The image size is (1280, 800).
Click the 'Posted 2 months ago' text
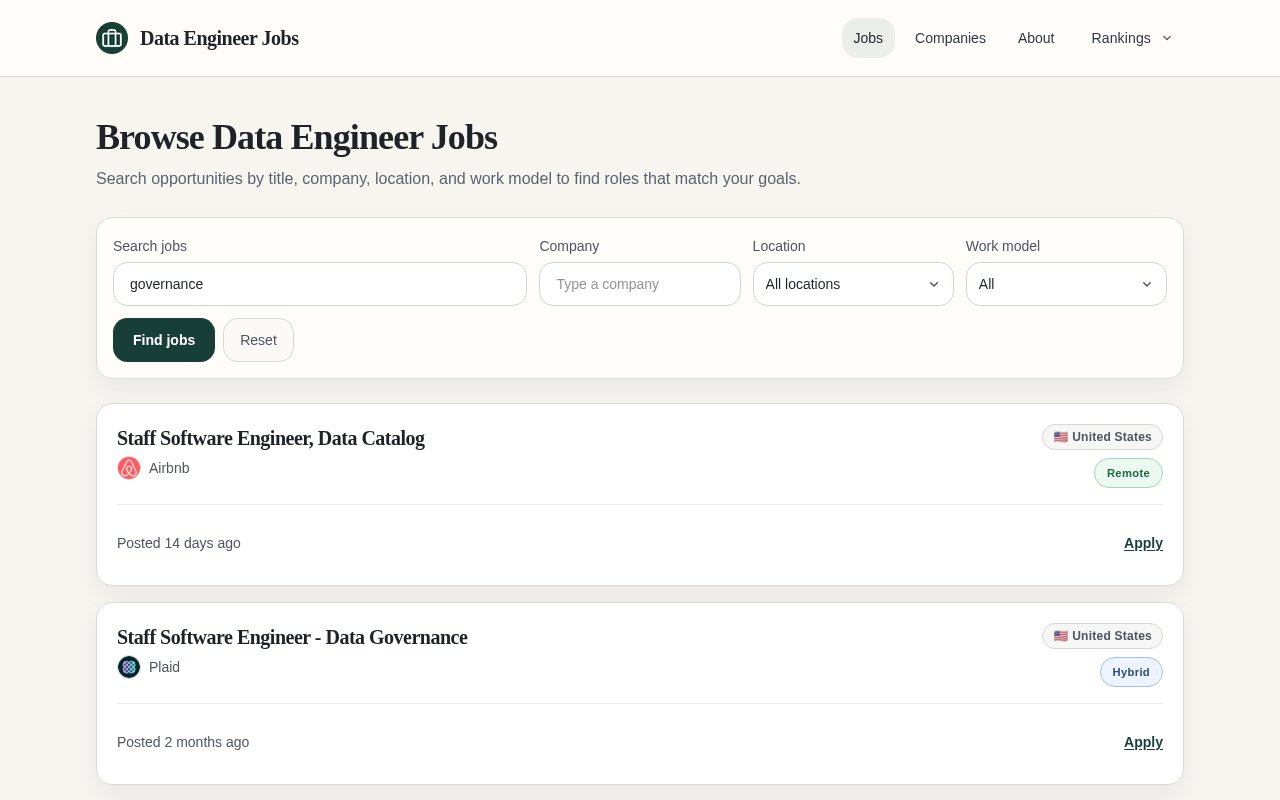point(183,742)
